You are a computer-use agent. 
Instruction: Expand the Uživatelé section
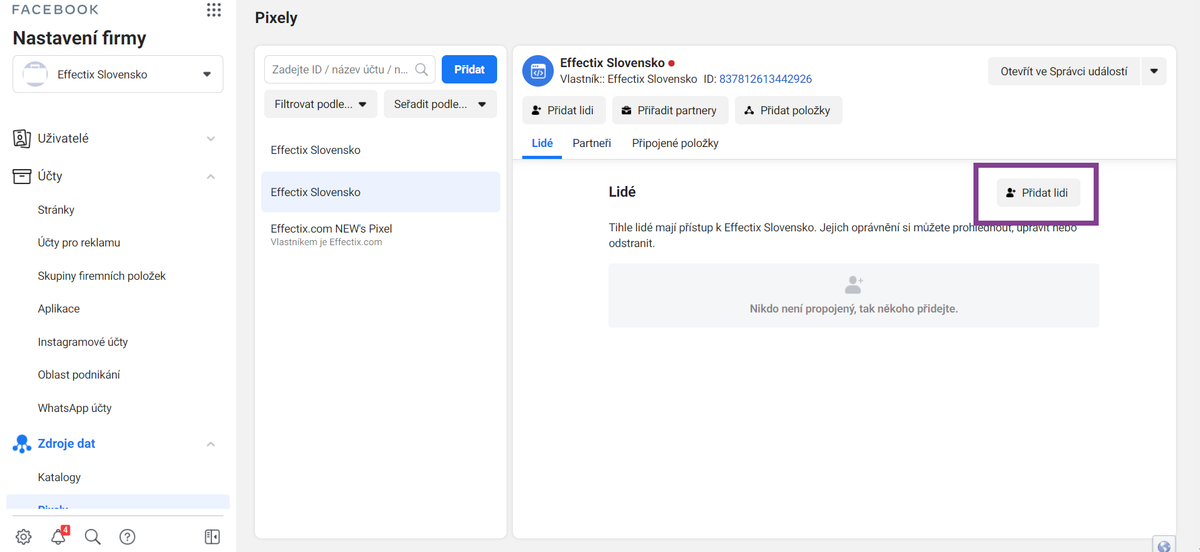pos(210,139)
